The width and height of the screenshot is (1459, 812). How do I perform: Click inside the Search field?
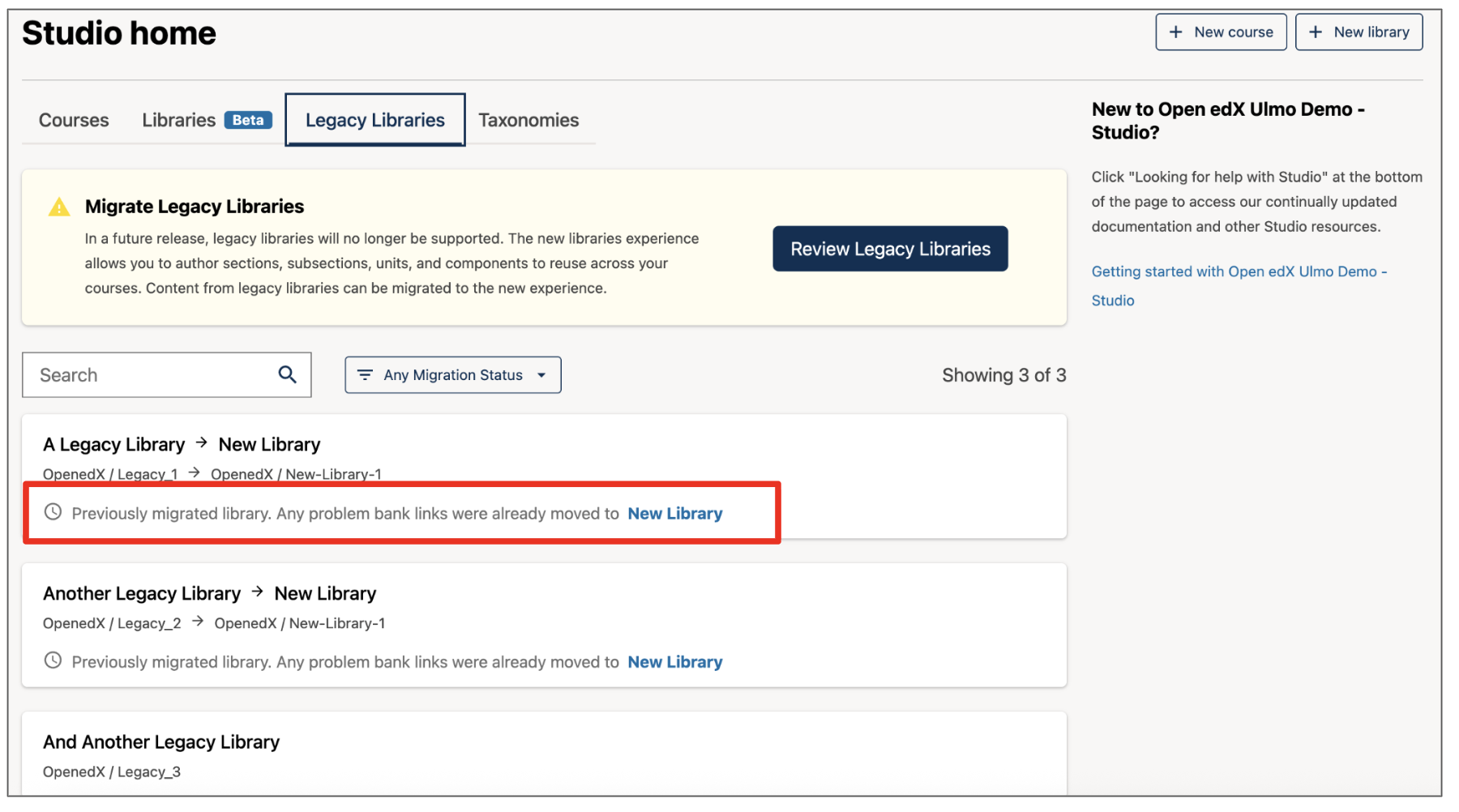click(x=146, y=374)
